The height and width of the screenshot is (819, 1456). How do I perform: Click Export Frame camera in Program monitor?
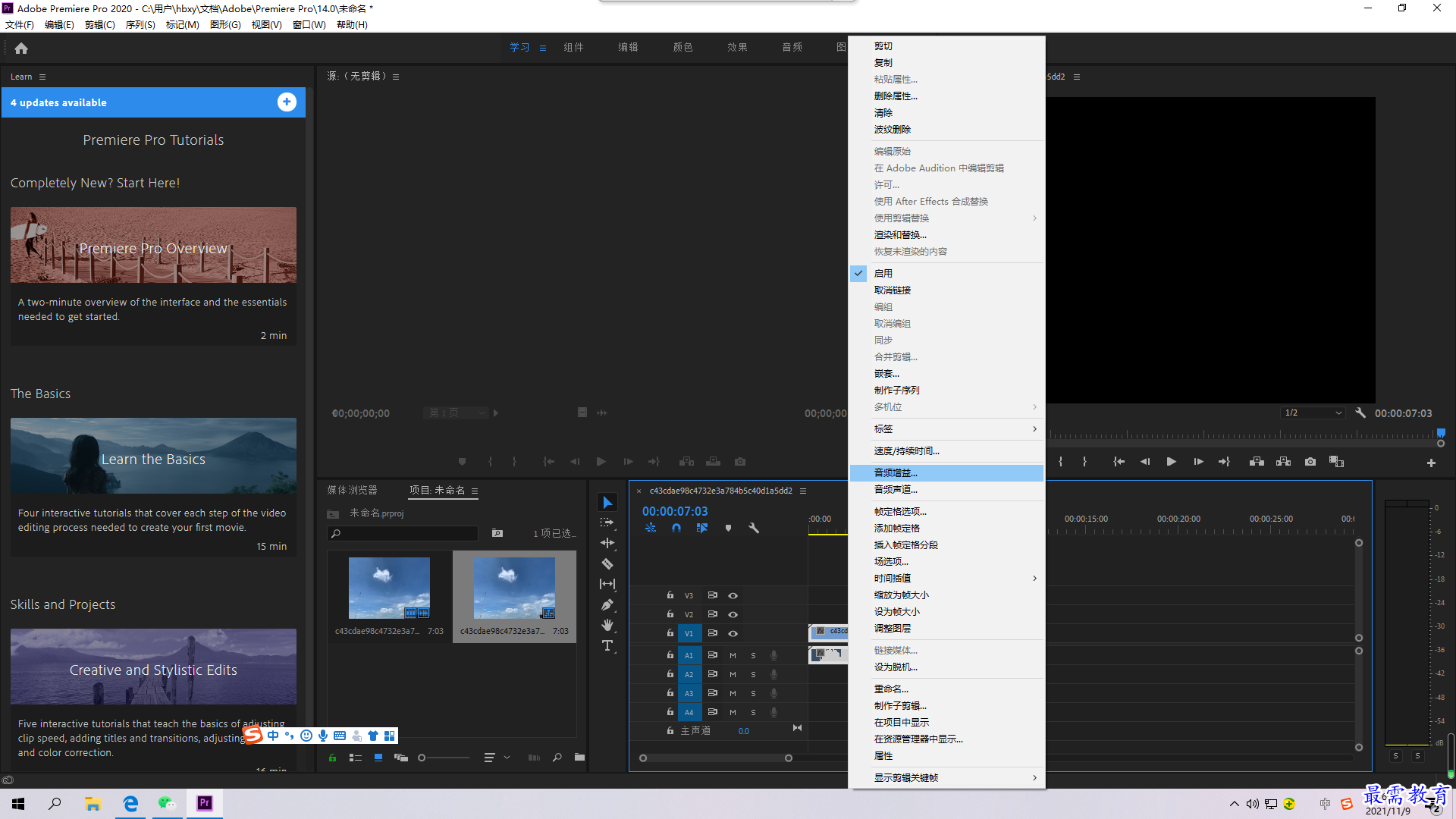tap(1310, 461)
